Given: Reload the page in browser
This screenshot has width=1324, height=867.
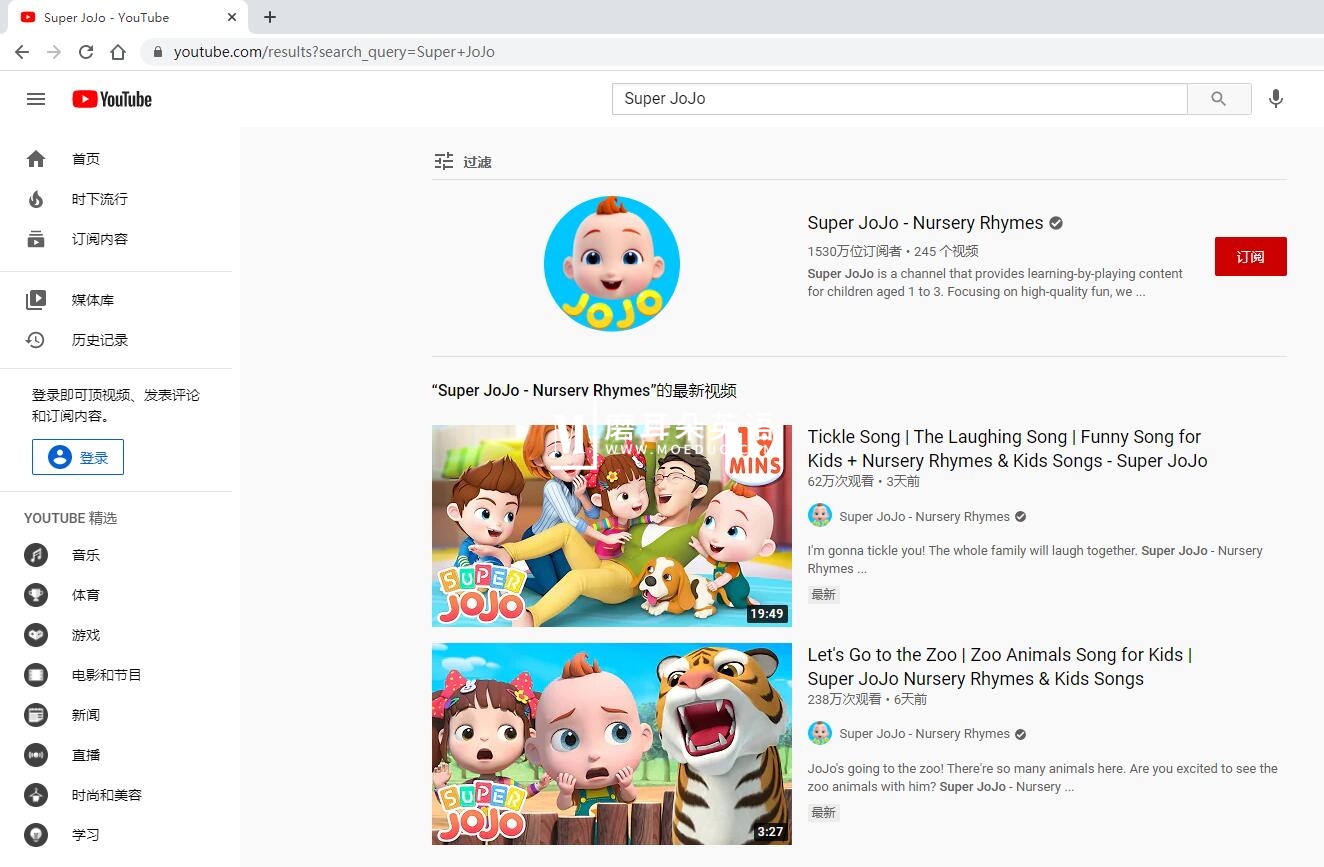Looking at the screenshot, I should [86, 52].
